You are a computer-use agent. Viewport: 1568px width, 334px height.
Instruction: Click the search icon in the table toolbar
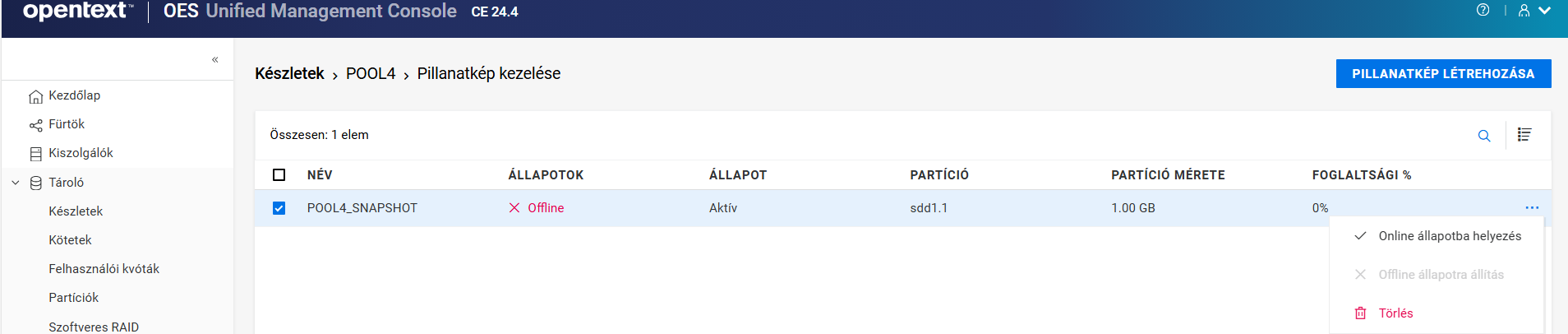coord(1484,136)
